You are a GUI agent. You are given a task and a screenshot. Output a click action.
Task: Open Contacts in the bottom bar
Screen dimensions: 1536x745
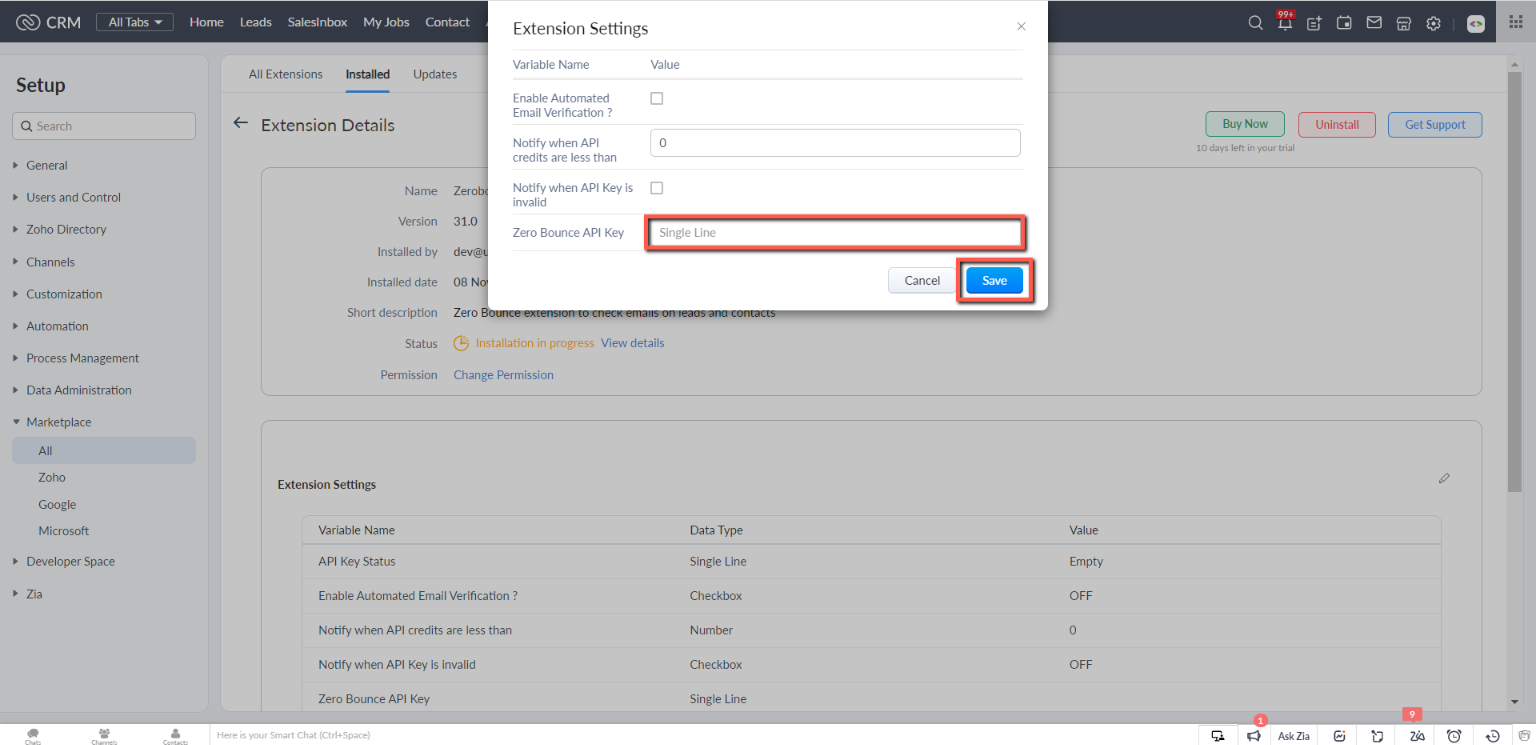click(175, 736)
